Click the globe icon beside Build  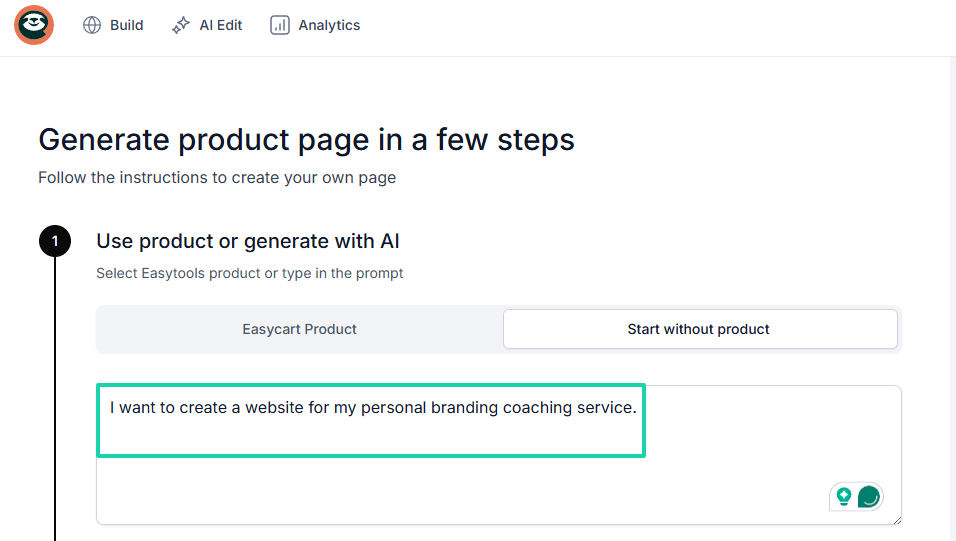[x=92, y=25]
